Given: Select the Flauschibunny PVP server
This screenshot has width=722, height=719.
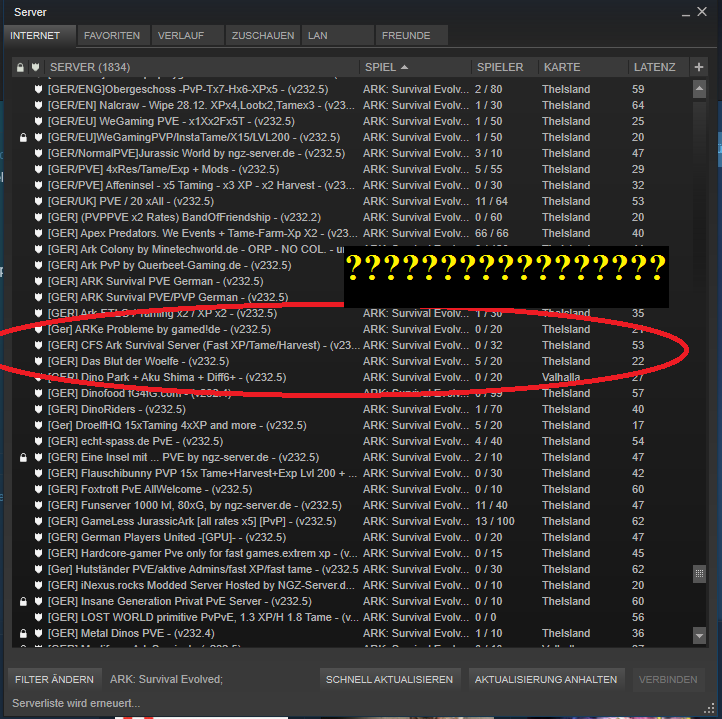Looking at the screenshot, I should tap(352, 473).
